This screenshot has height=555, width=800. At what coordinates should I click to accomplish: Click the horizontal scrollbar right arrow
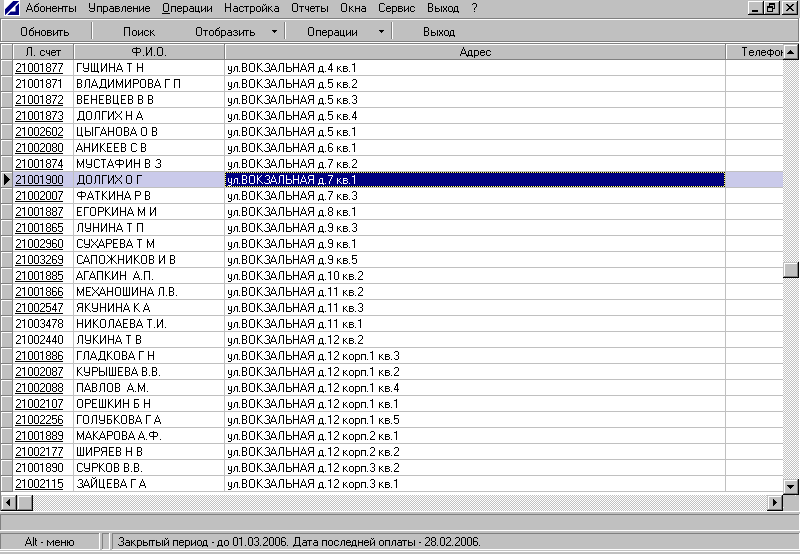(774, 501)
